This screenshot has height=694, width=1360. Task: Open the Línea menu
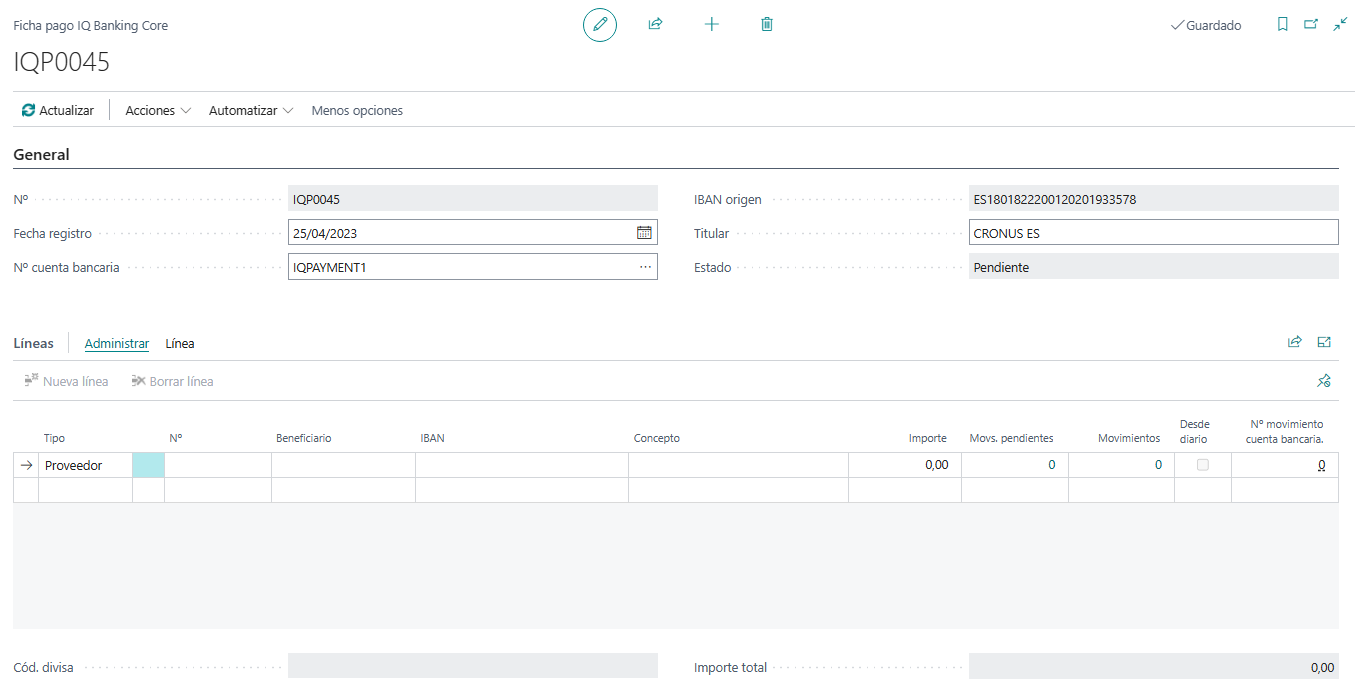pos(180,343)
